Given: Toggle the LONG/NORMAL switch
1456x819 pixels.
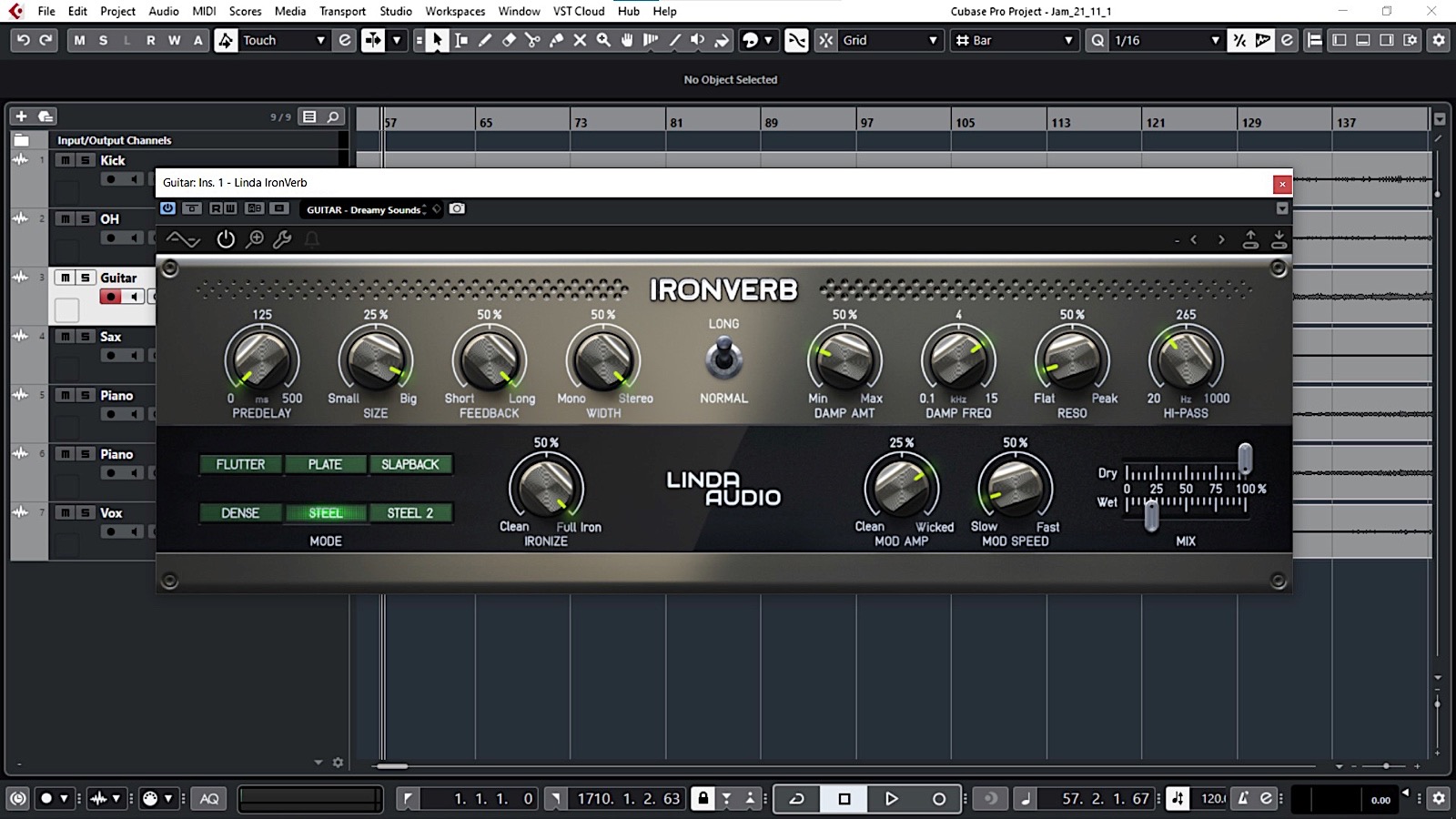Looking at the screenshot, I should coord(723,357).
